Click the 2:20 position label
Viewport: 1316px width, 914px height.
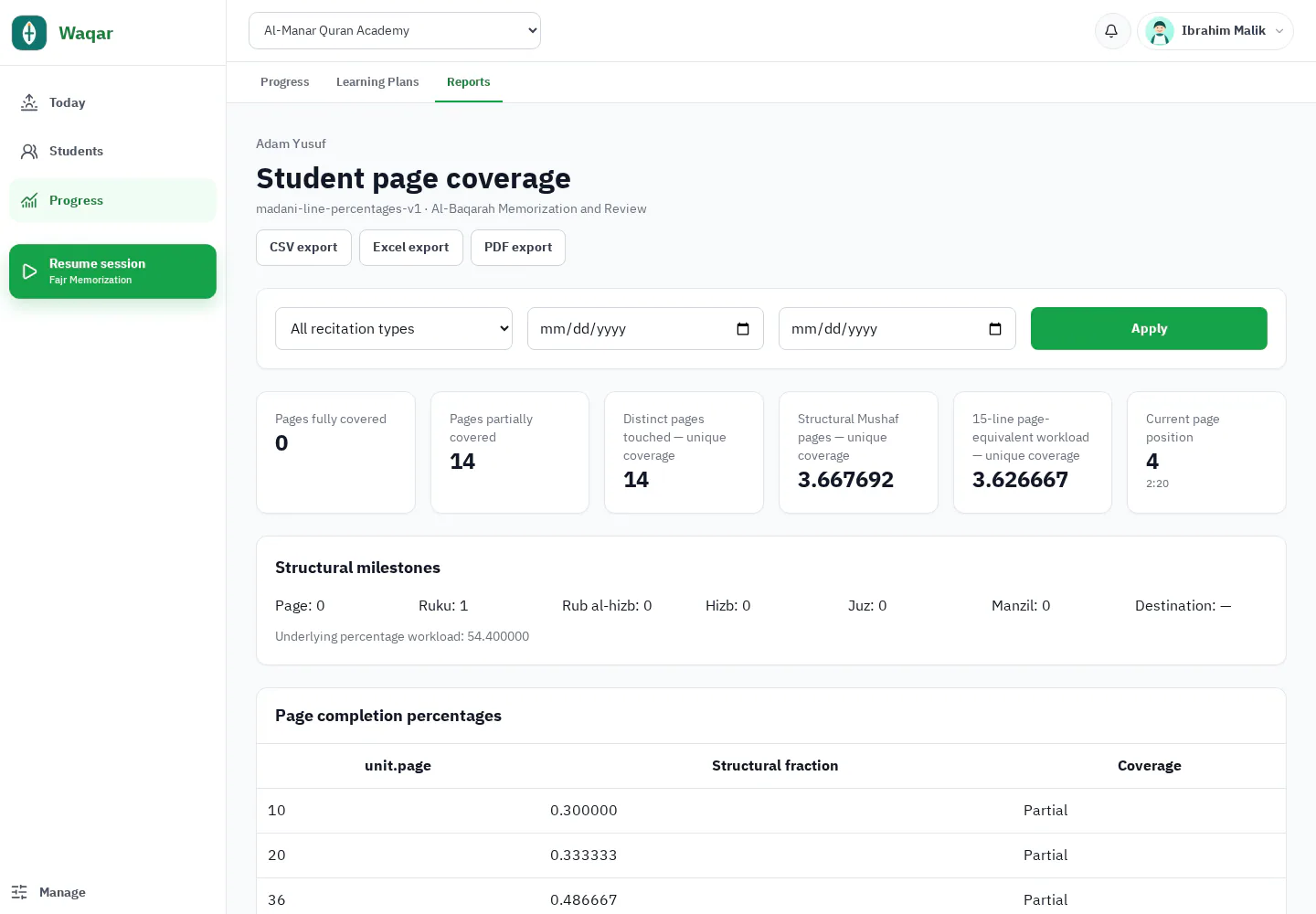(1157, 484)
